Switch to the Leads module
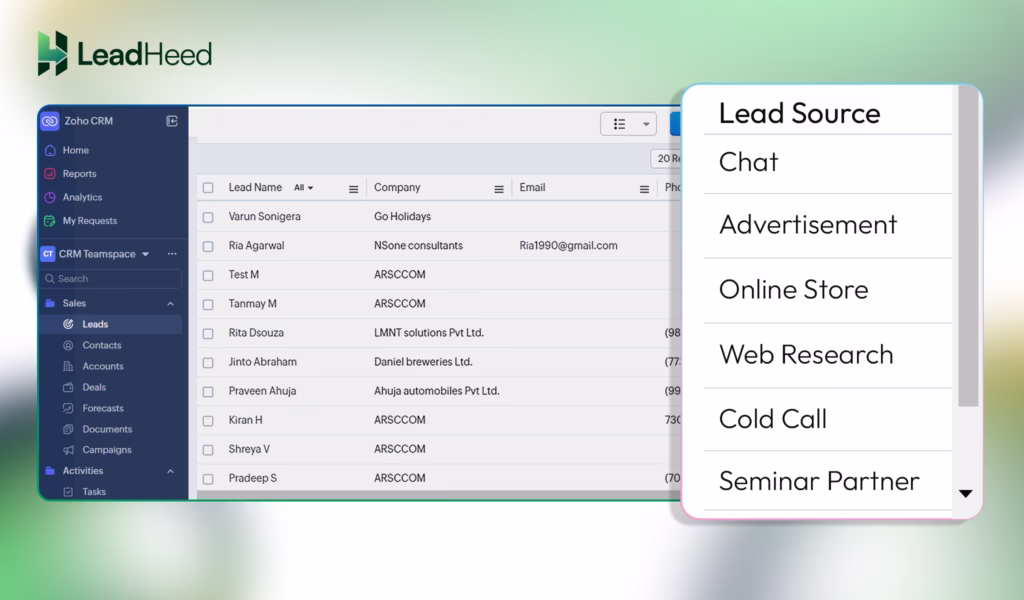1024x600 pixels. pyautogui.click(x=95, y=323)
